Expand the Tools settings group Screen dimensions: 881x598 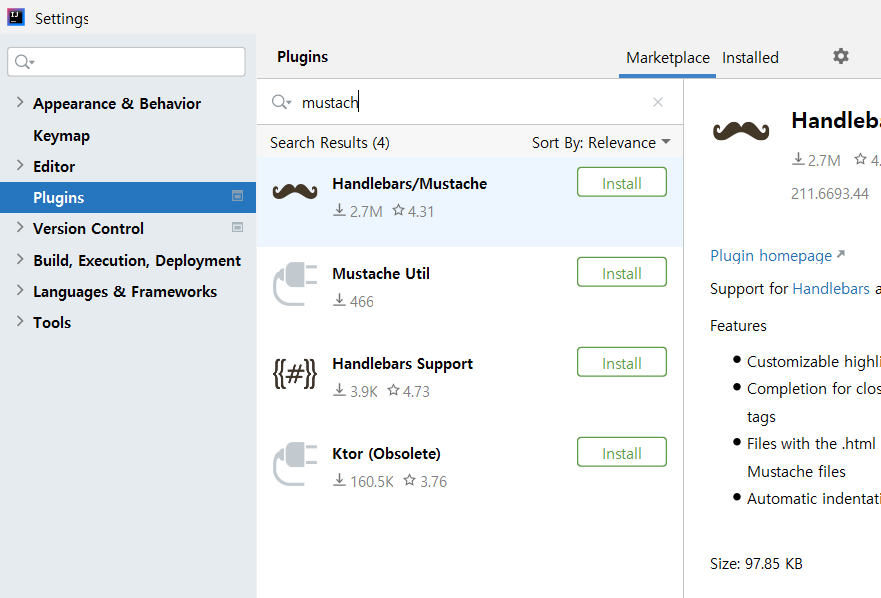pyautogui.click(x=20, y=321)
